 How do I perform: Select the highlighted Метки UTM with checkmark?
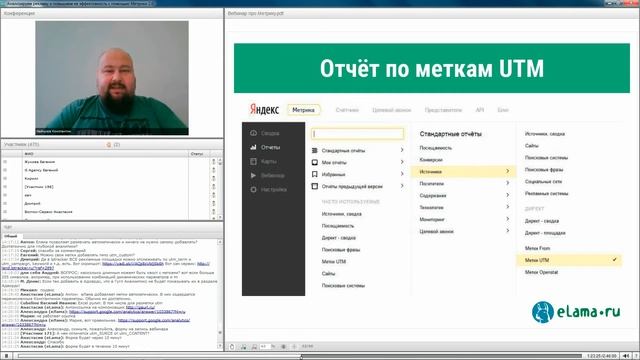[569, 260]
